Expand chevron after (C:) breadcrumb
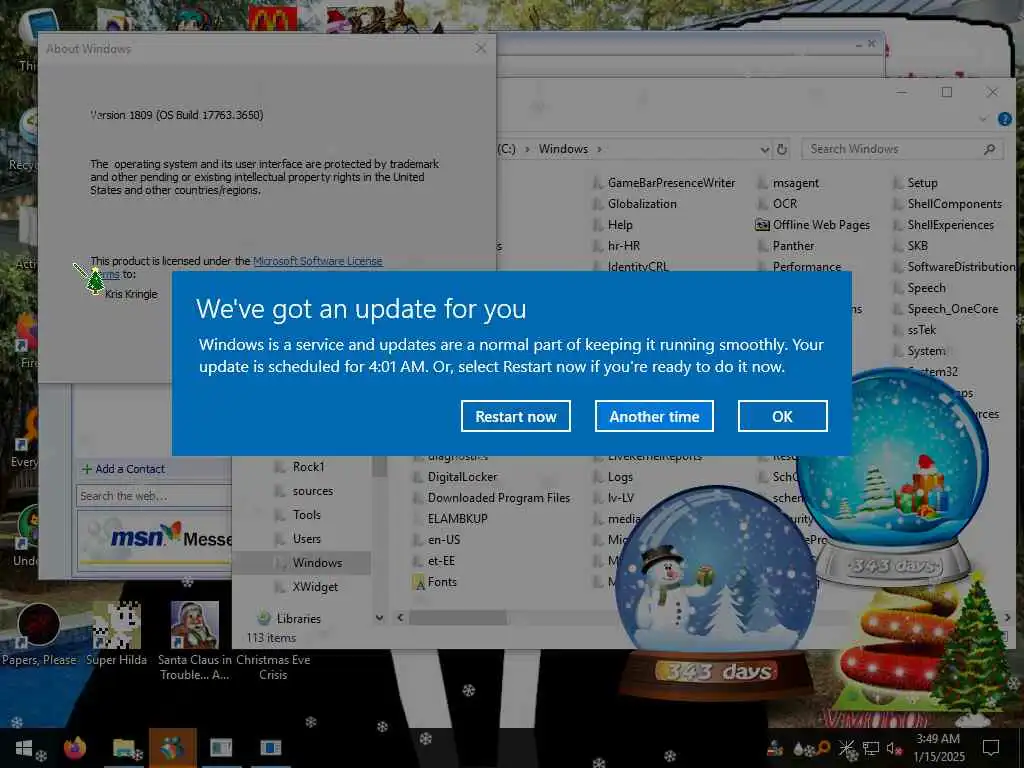This screenshot has height=768, width=1024. [527, 150]
